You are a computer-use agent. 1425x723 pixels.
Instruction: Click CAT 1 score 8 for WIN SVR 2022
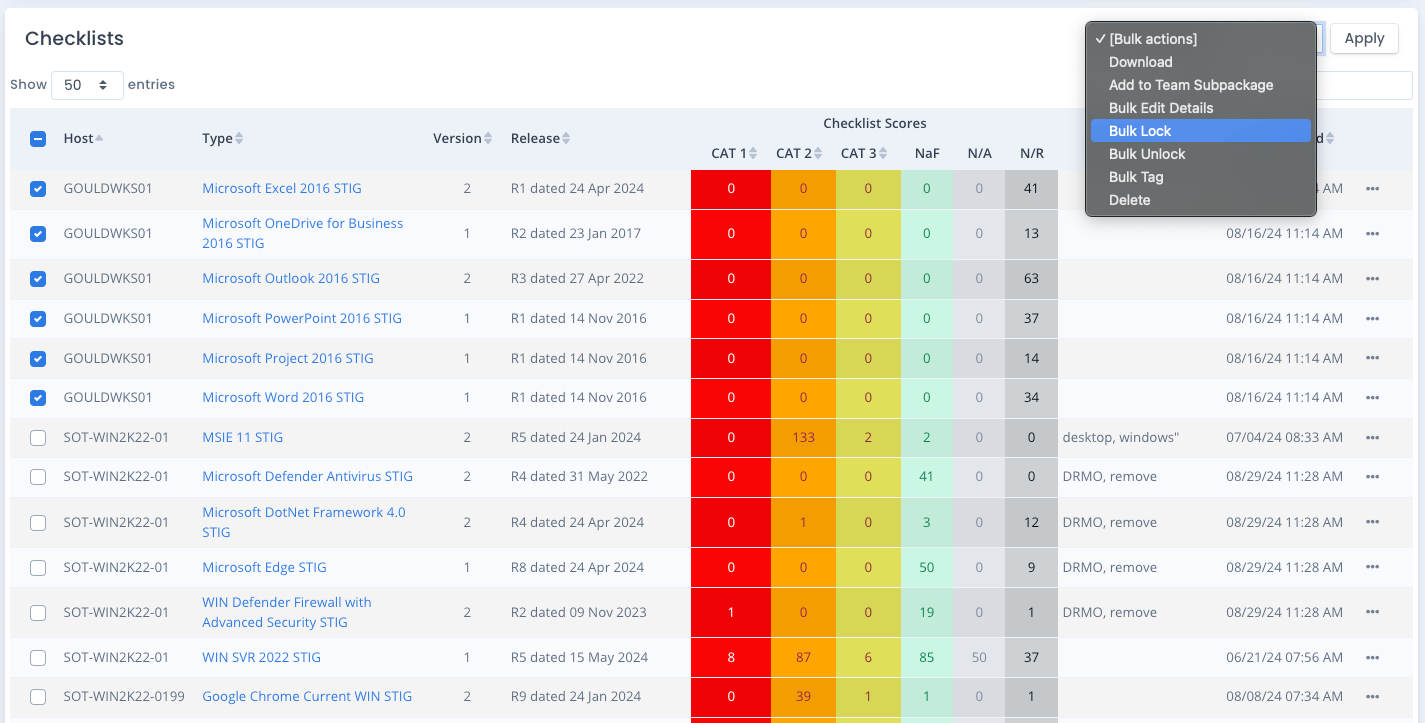tap(731, 657)
